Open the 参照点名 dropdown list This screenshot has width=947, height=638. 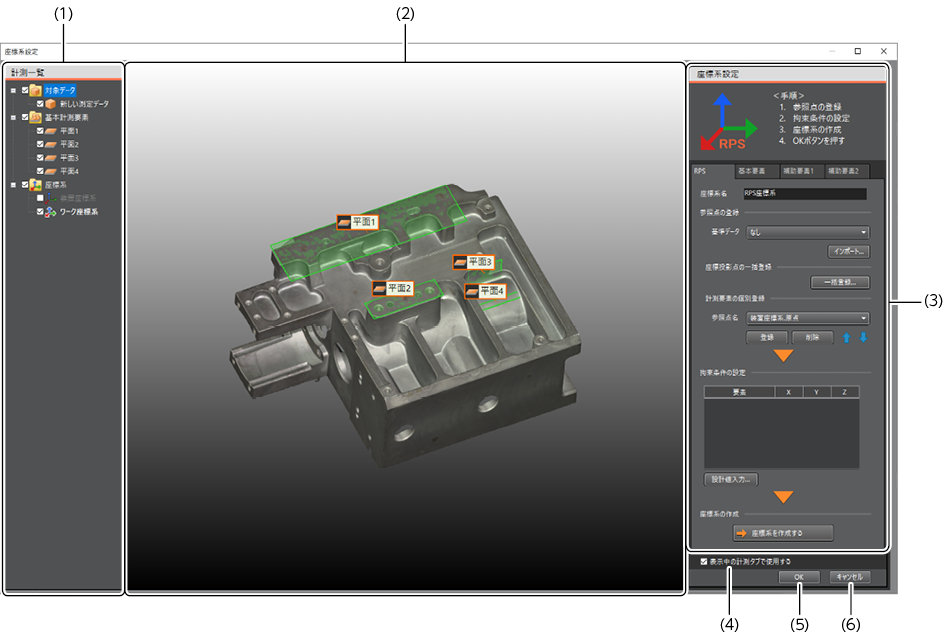coord(806,318)
